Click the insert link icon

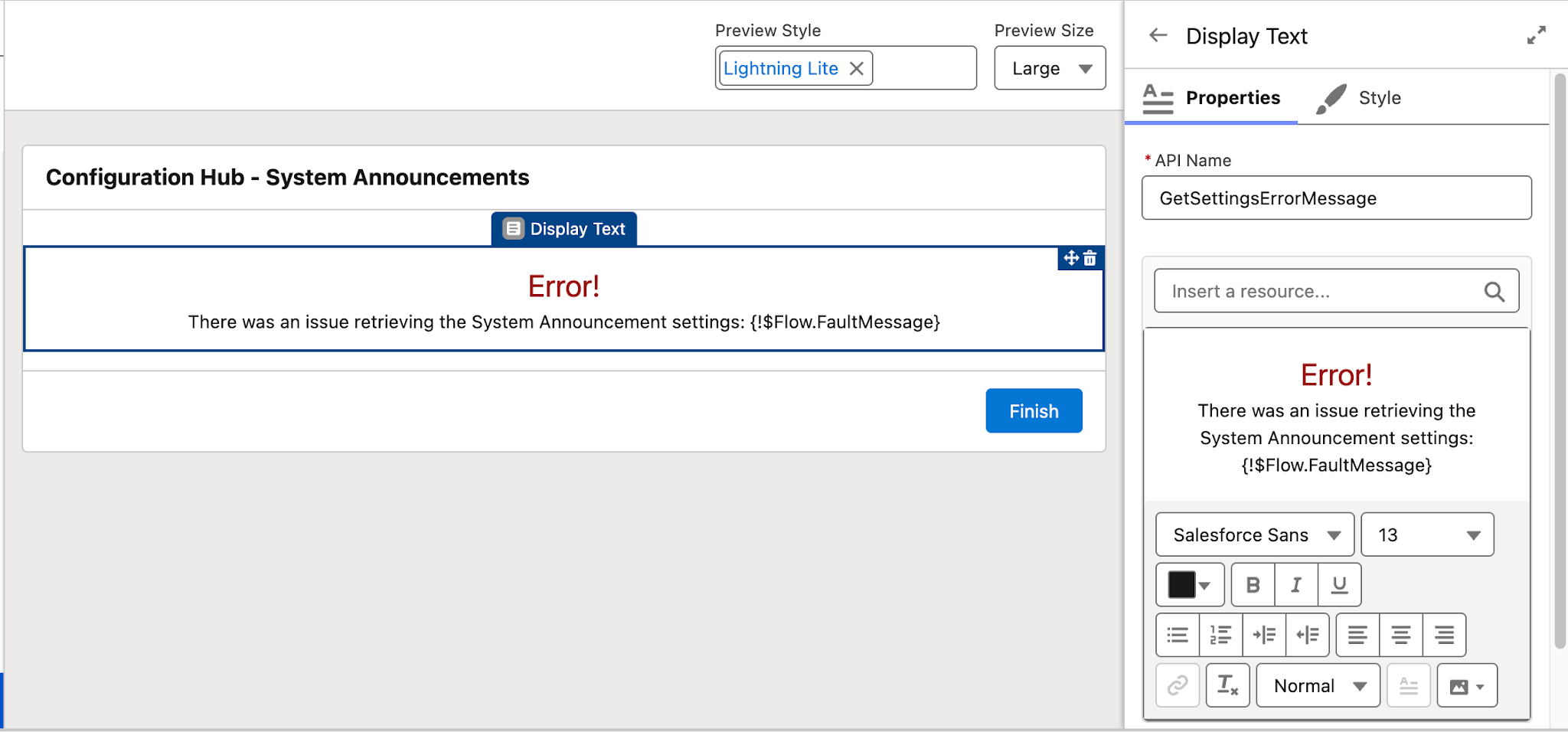(x=1178, y=685)
